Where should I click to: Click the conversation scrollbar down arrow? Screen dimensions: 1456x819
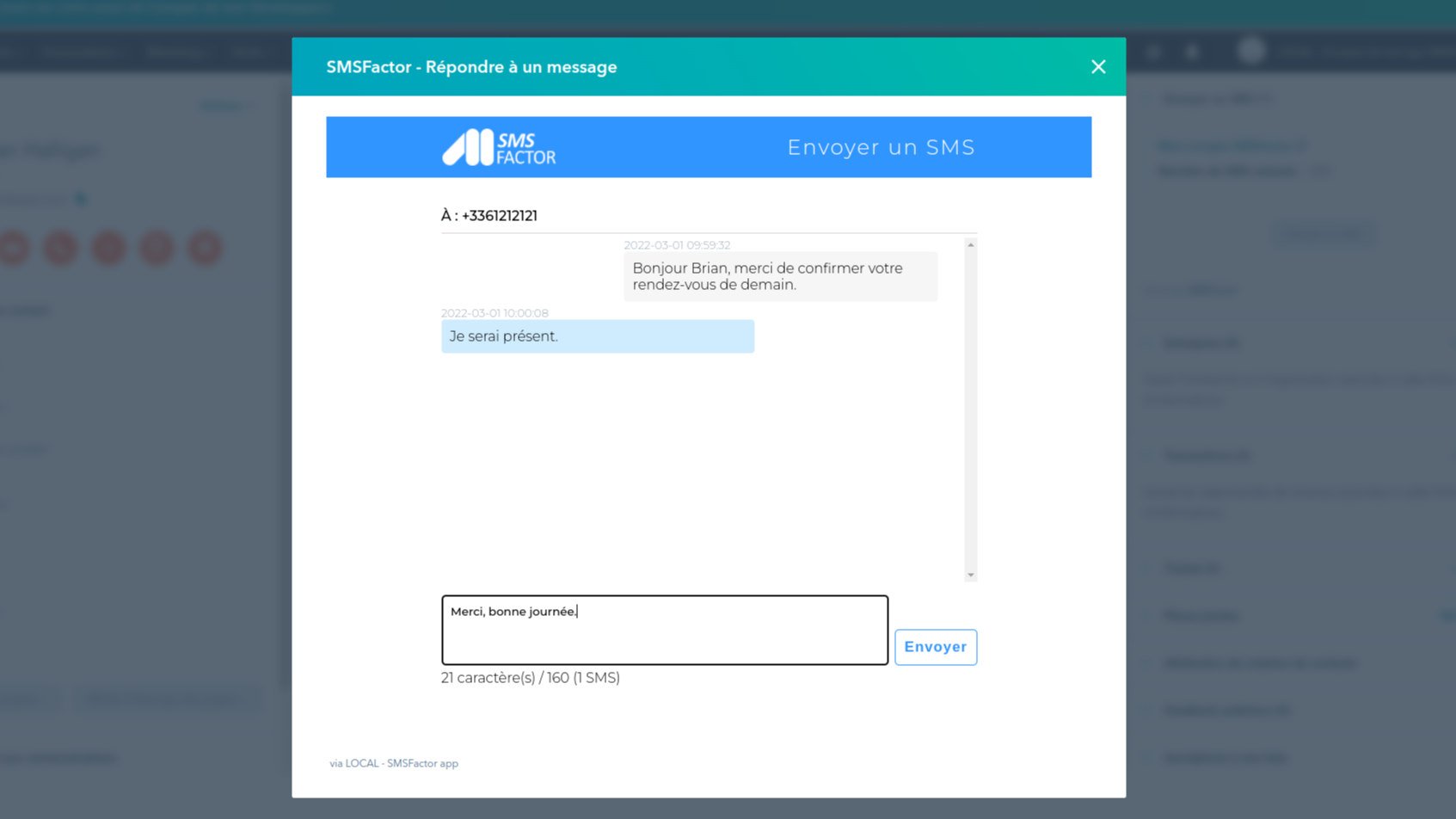click(970, 575)
